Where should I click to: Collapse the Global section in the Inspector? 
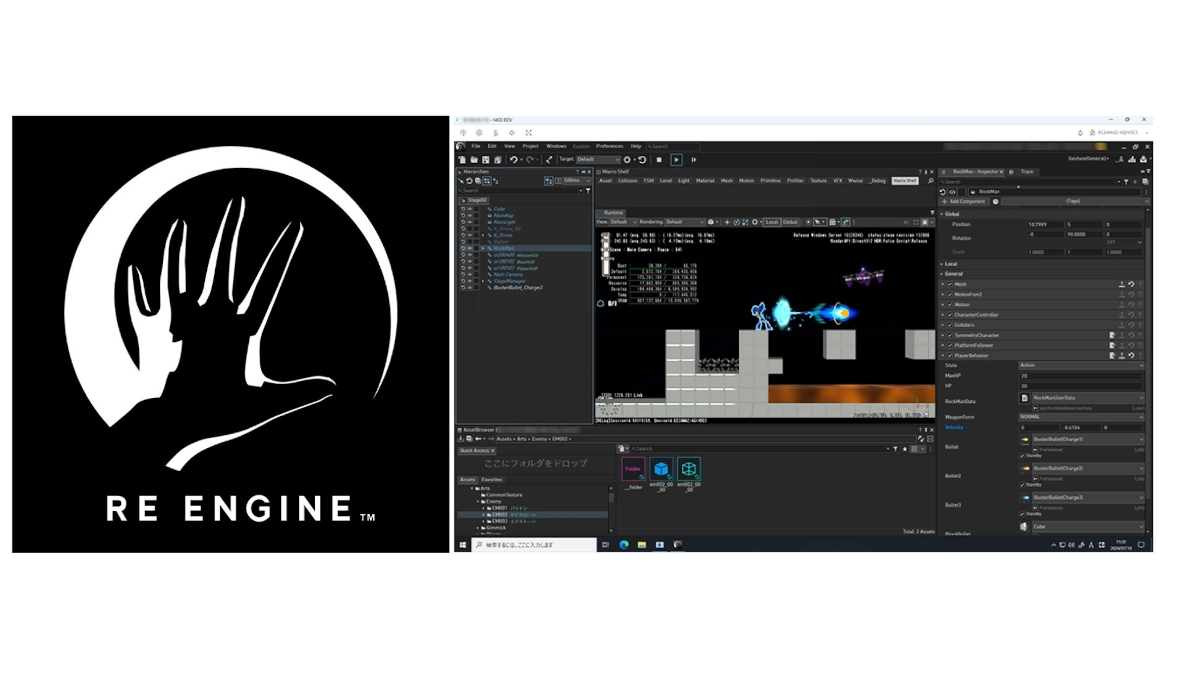942,214
